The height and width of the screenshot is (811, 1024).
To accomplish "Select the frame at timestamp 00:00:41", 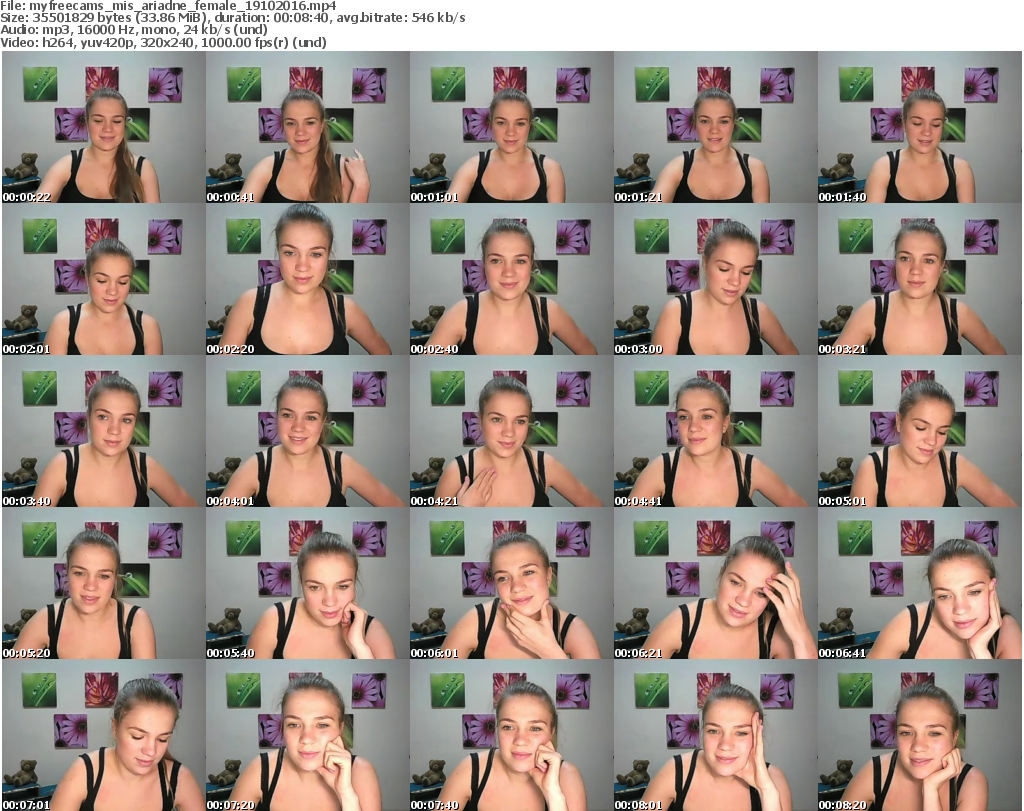I will click(x=306, y=128).
